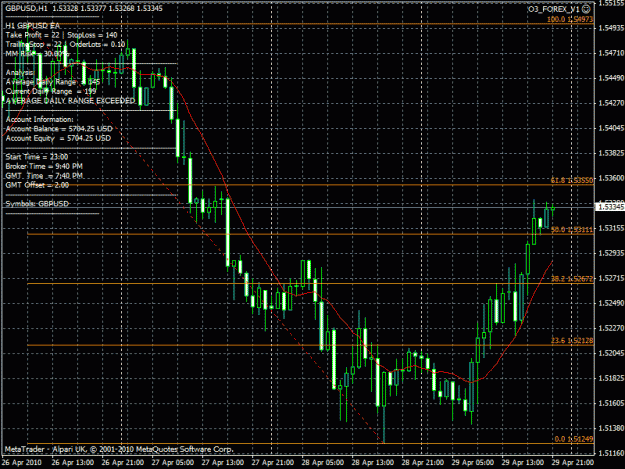
Task: Select the 50.0 1.53111 Fibonacci level label
Action: pyautogui.click(x=572, y=230)
